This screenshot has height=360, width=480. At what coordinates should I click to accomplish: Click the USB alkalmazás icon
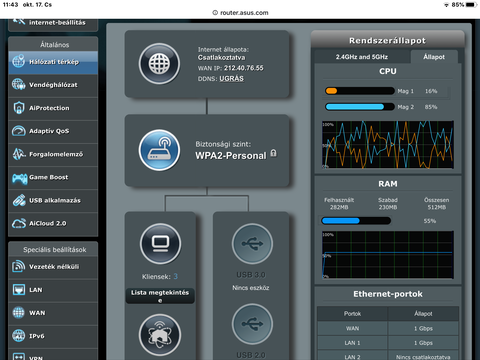19,200
